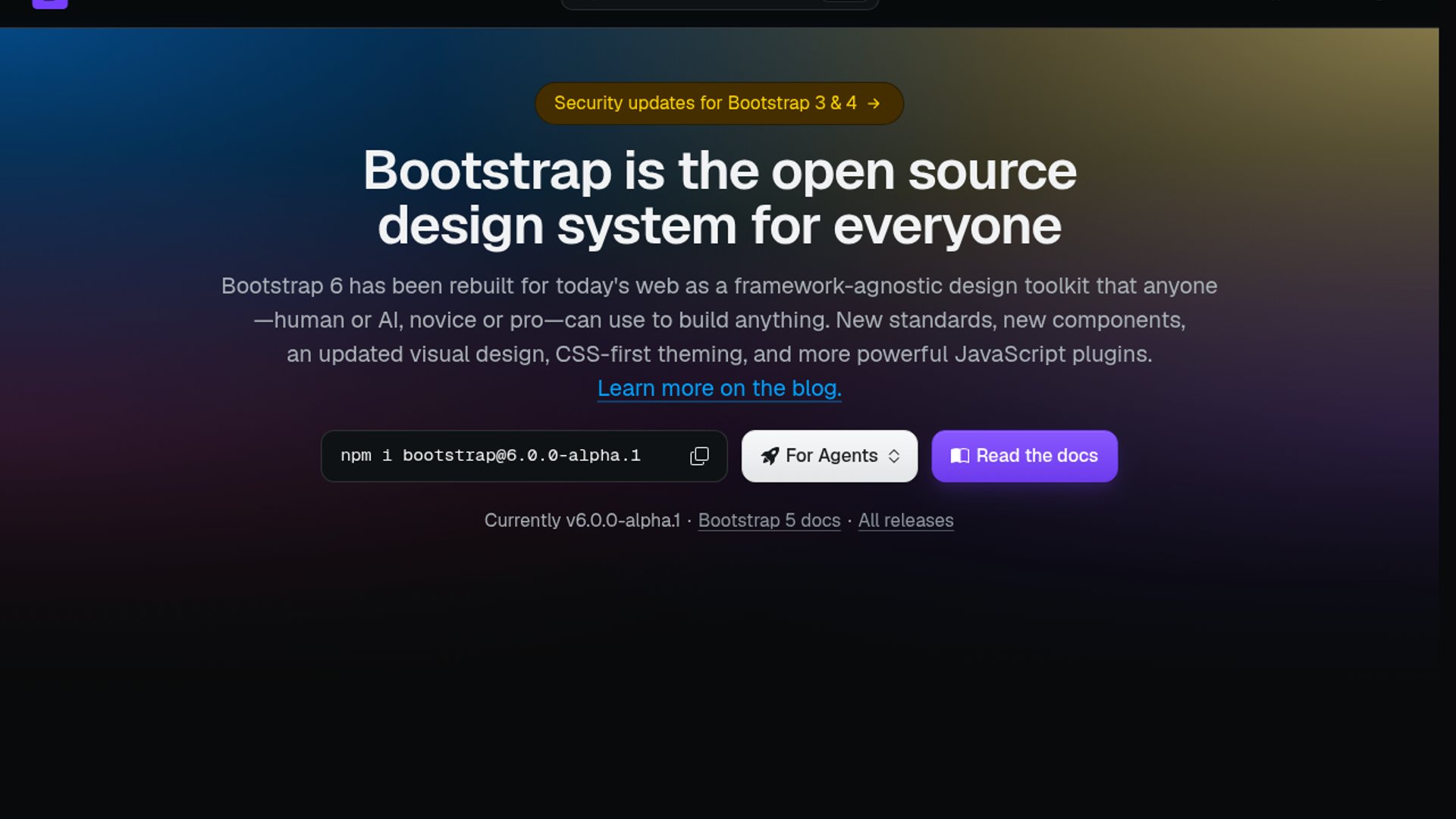
Task: Open the All releases link
Action: click(x=905, y=520)
